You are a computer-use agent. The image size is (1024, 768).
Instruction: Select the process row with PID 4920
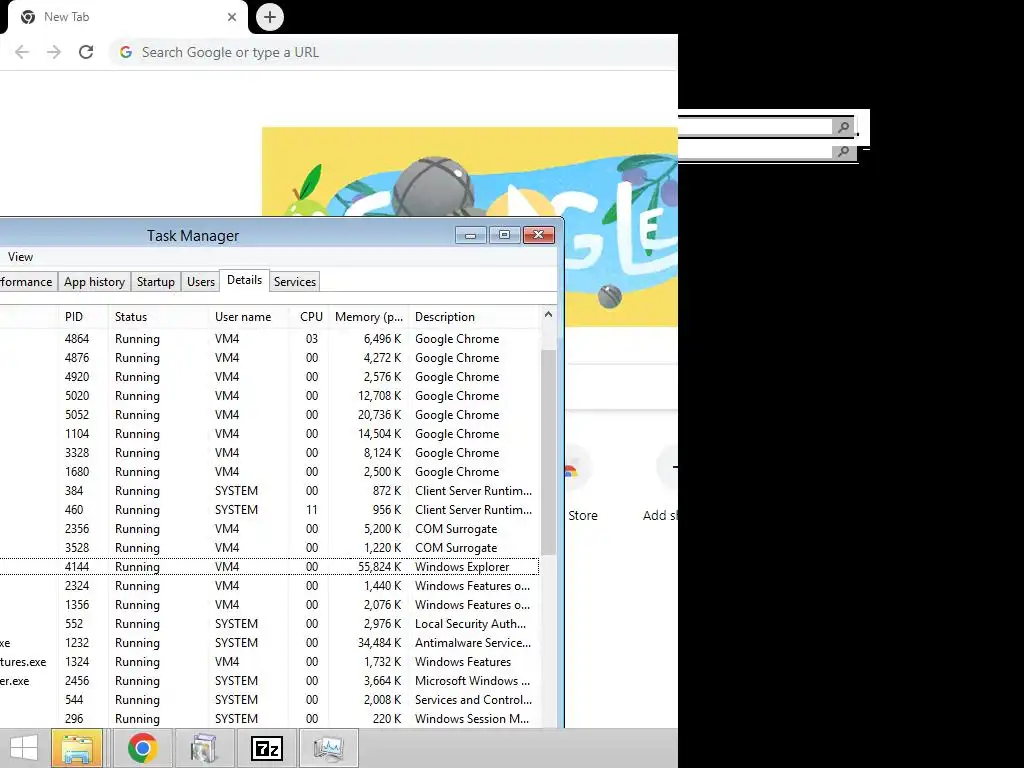[270, 377]
